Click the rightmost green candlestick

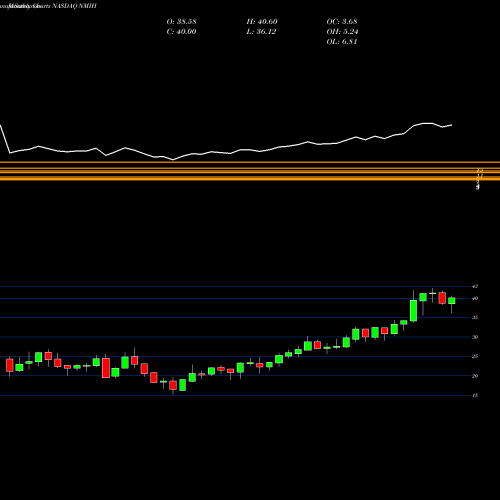452,301
